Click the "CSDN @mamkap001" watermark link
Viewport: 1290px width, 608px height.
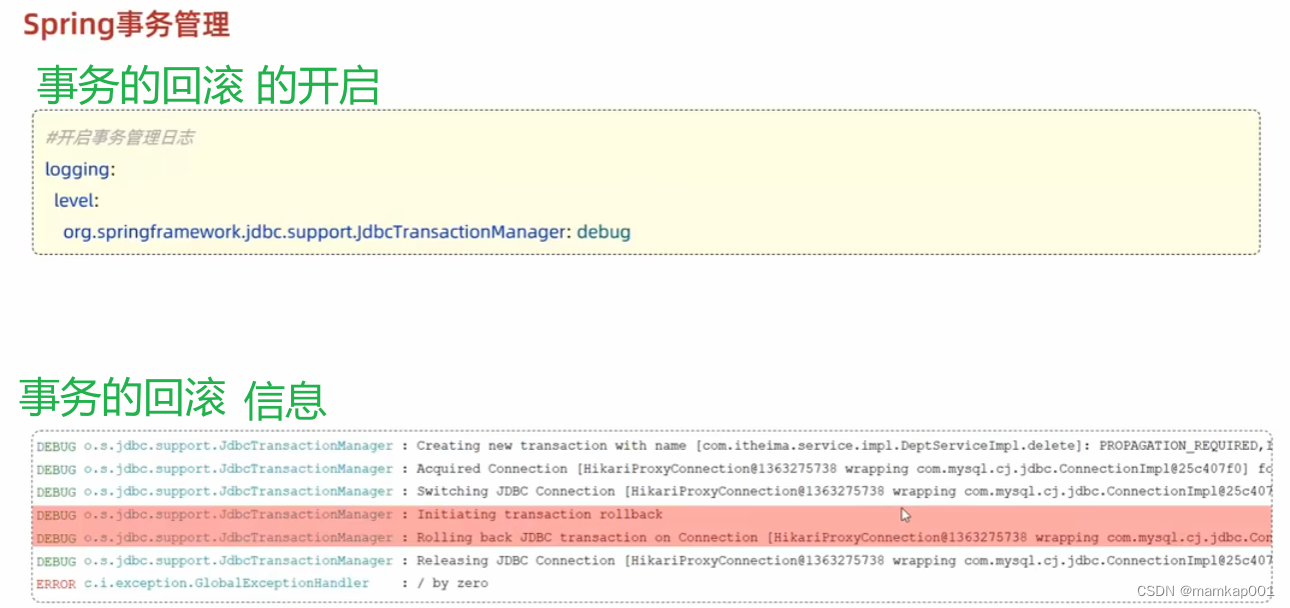tap(1203, 592)
